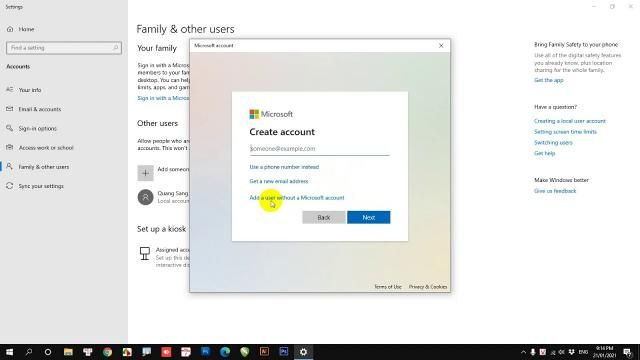
Task: Open Adobe Photoshop from taskbar
Action: click(284, 352)
